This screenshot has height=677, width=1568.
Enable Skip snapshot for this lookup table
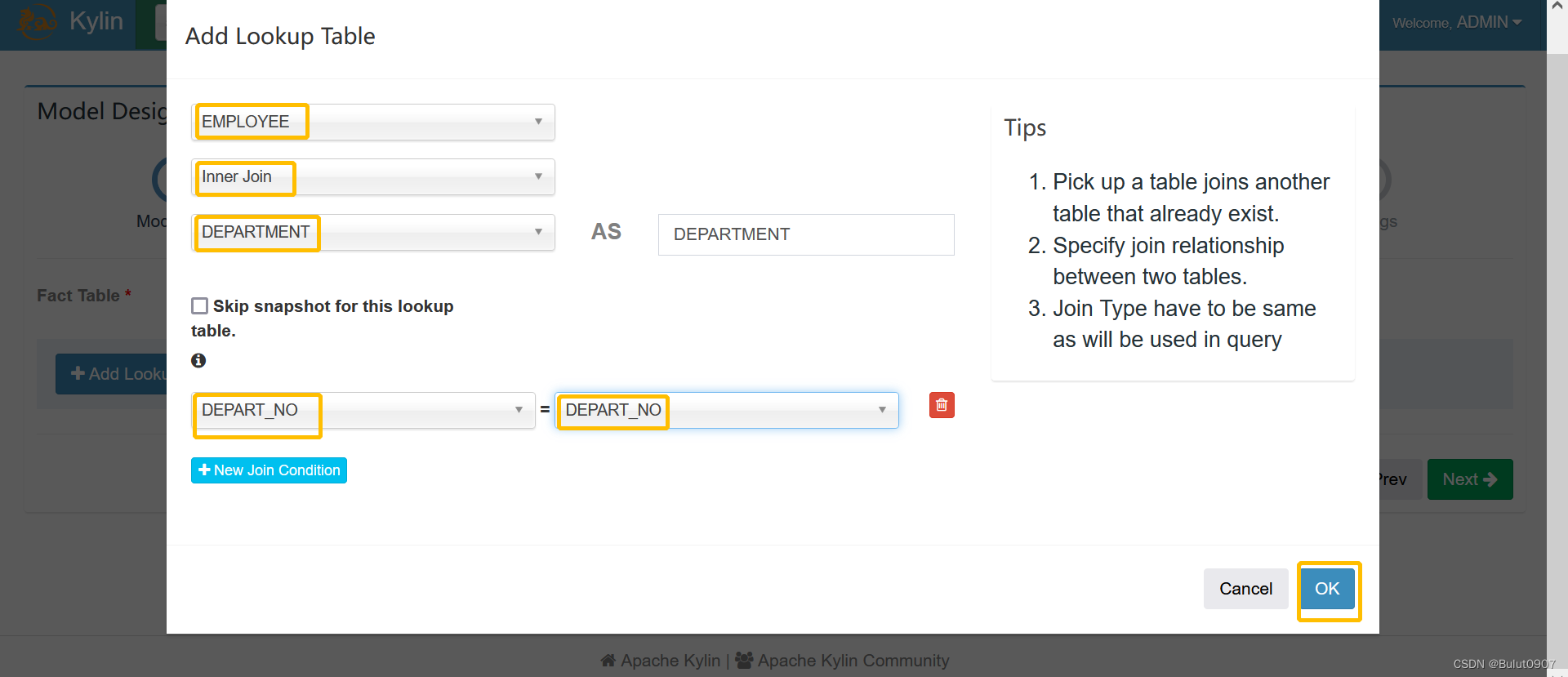pyautogui.click(x=199, y=306)
